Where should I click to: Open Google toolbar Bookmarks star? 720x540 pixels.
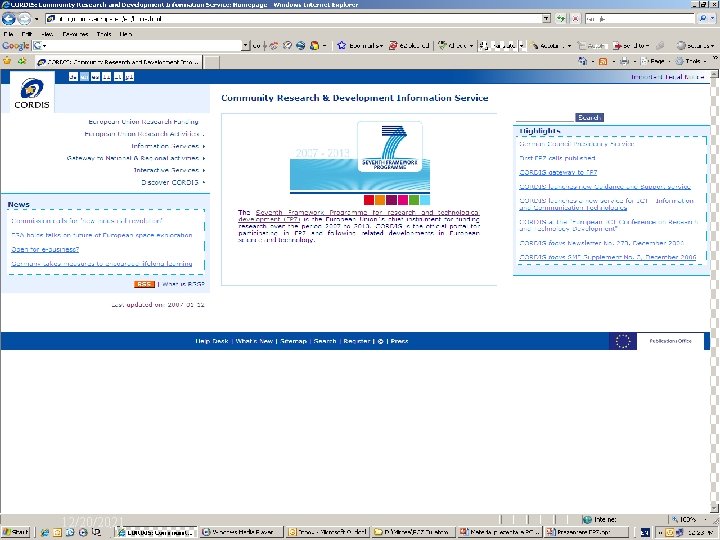point(360,45)
